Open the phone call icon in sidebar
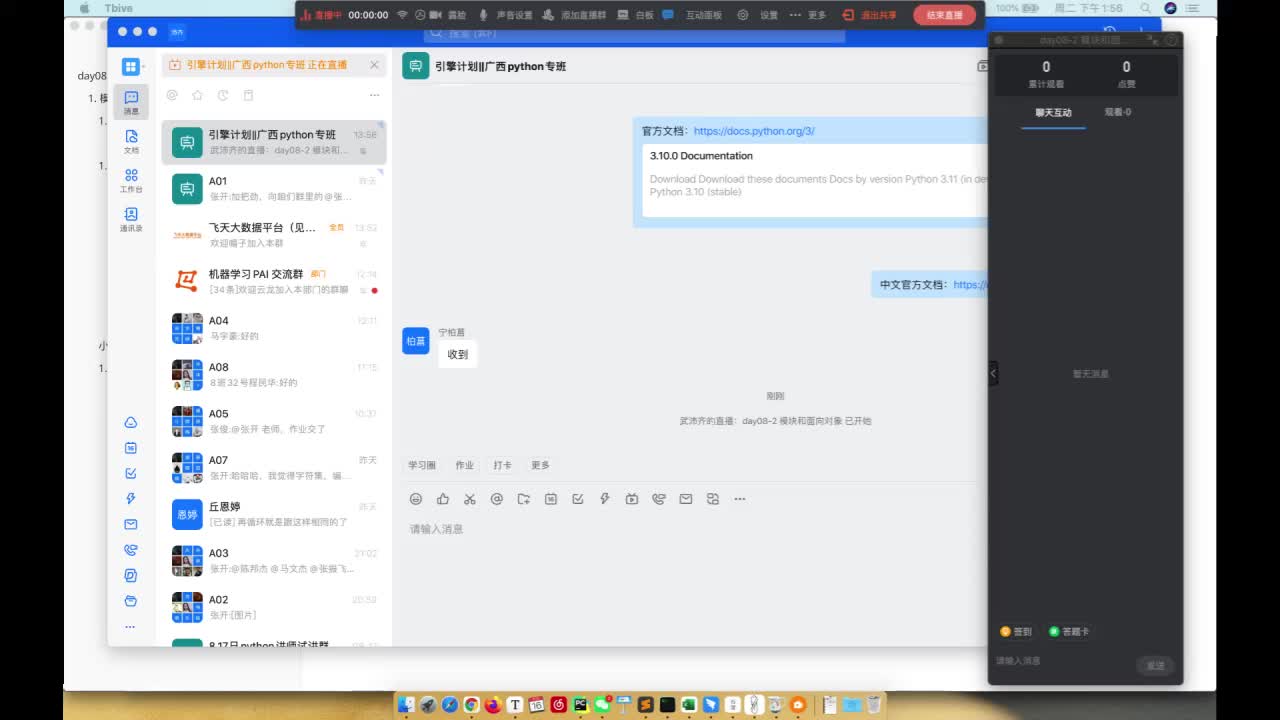 131,550
